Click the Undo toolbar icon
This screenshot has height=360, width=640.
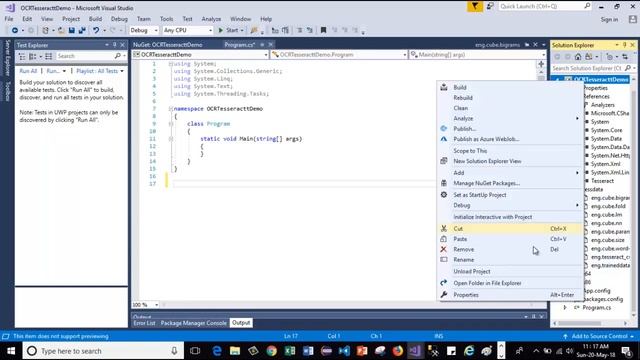(x=96, y=30)
